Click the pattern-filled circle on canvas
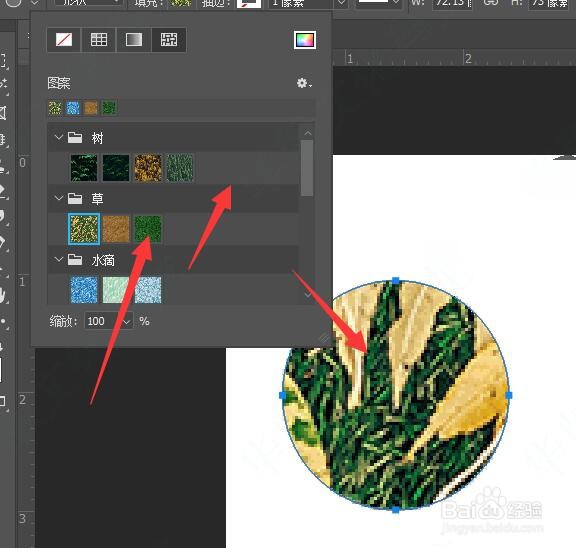 [x=396, y=395]
